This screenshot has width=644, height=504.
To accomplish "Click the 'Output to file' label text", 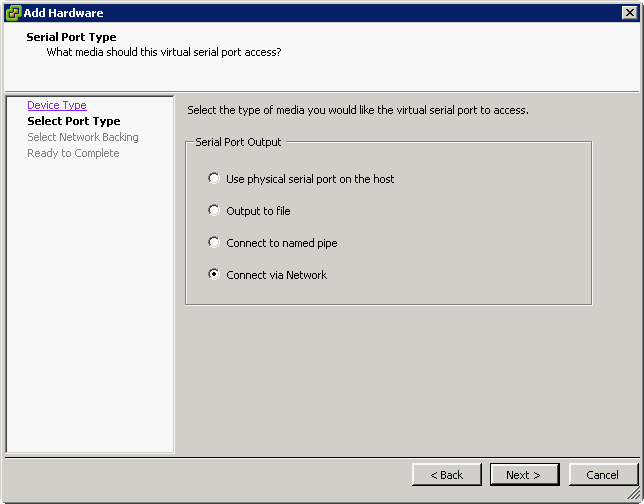I will pos(258,211).
